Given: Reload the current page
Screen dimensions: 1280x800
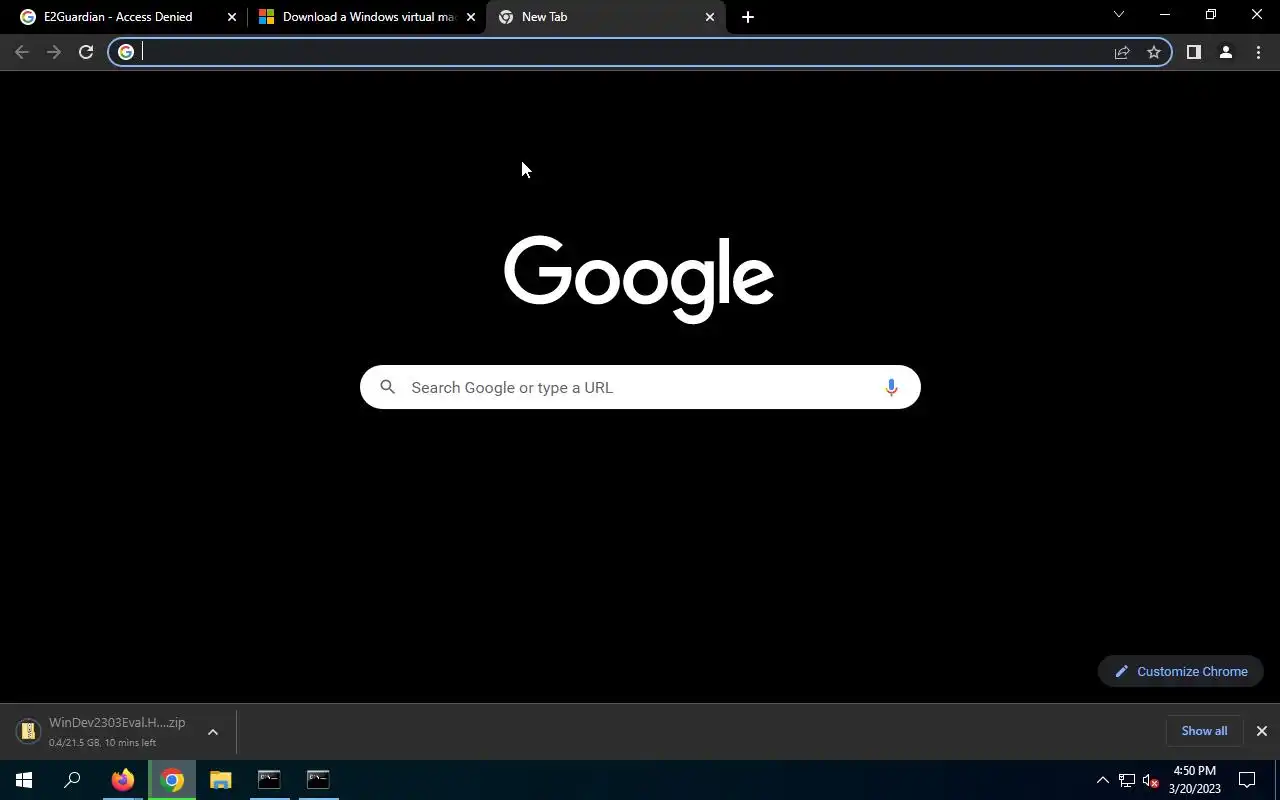Looking at the screenshot, I should click(x=86, y=52).
